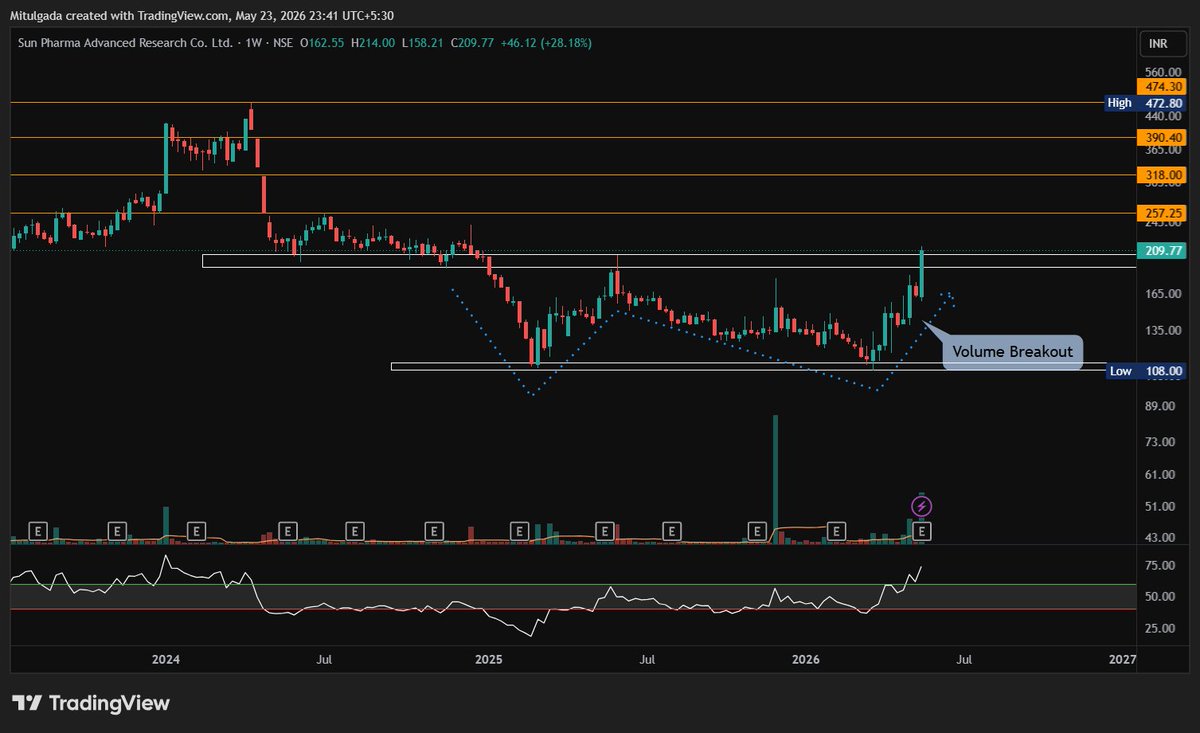Click the RSI 75.00 level value
1200x733 pixels.
[x=1159, y=565]
